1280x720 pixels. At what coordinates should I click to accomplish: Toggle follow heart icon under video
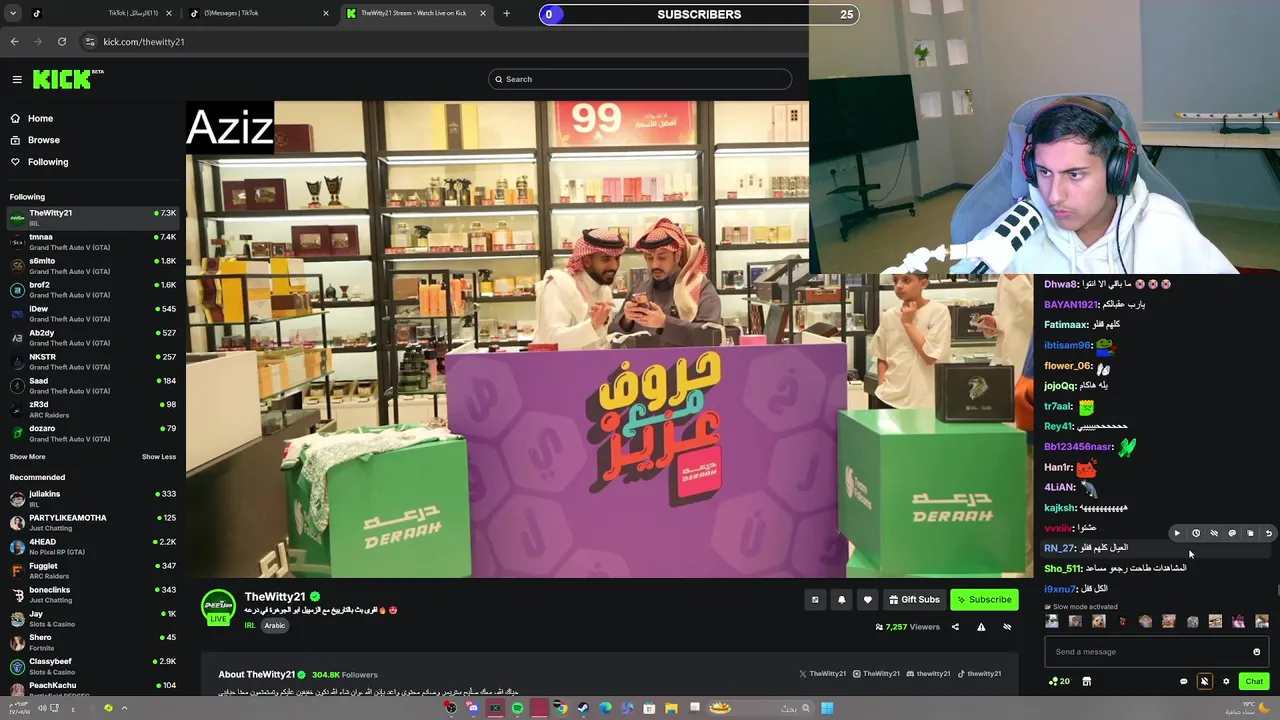click(x=867, y=599)
